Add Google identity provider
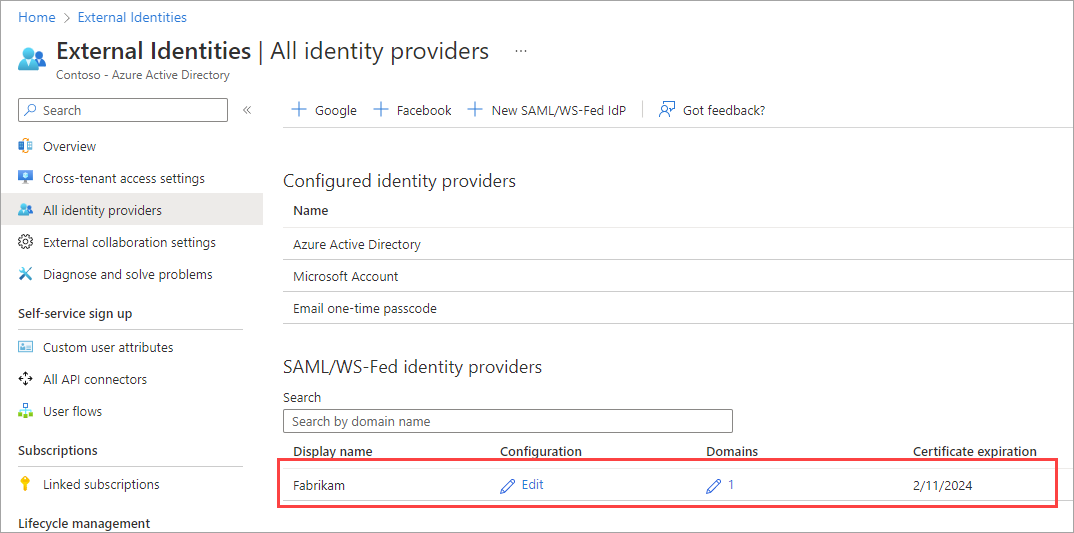 pyautogui.click(x=324, y=110)
